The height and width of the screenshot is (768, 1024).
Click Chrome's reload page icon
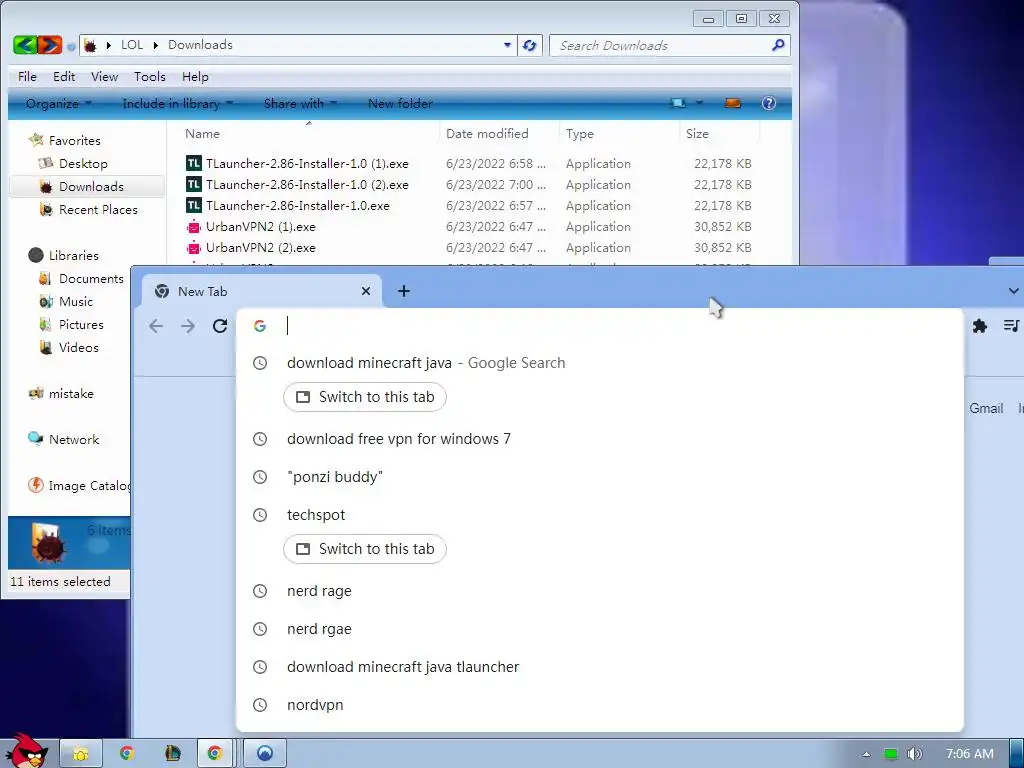point(220,326)
